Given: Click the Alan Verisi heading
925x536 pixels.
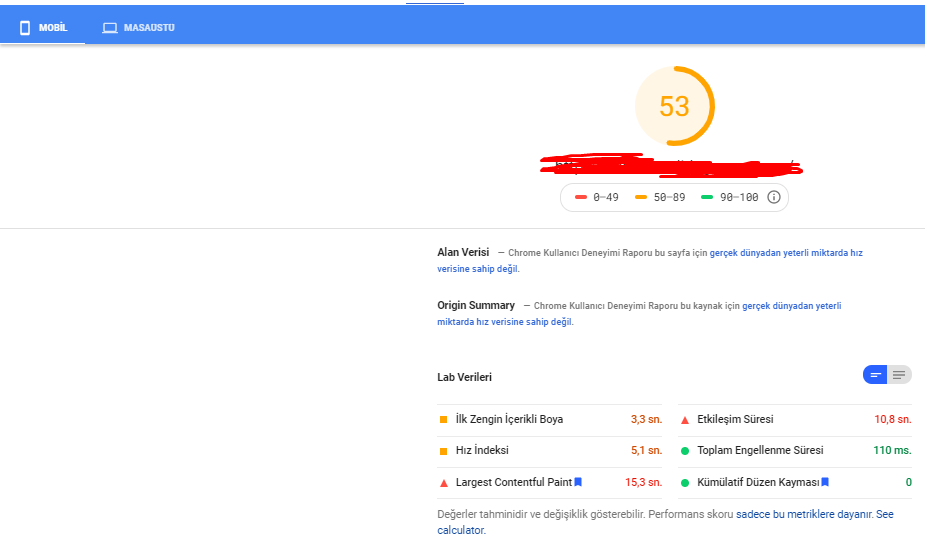Looking at the screenshot, I should tap(463, 252).
